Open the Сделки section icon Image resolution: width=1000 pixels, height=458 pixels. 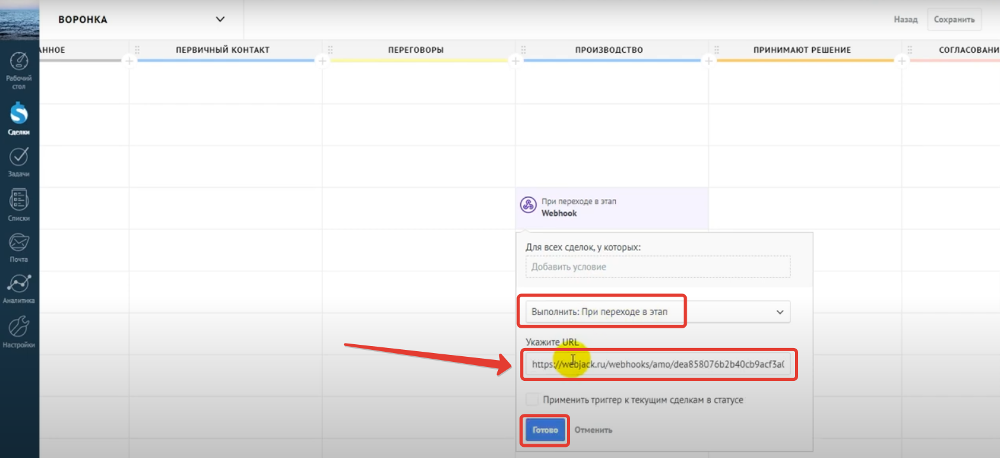click(x=19, y=119)
